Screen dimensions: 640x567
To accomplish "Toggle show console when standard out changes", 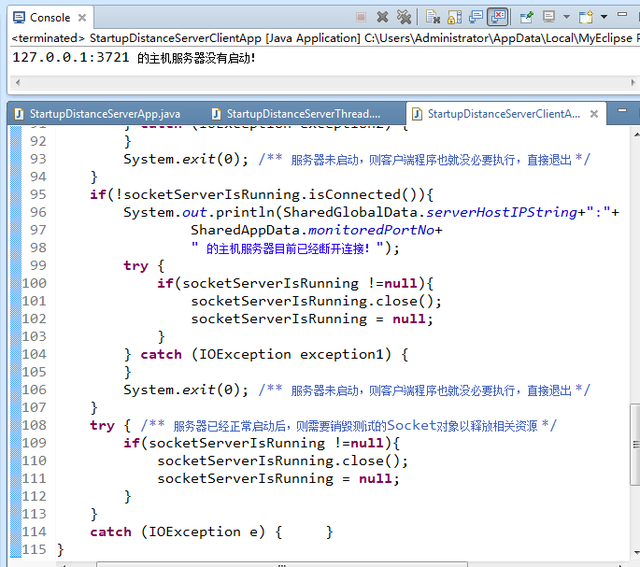I will pyautogui.click(x=476, y=17).
